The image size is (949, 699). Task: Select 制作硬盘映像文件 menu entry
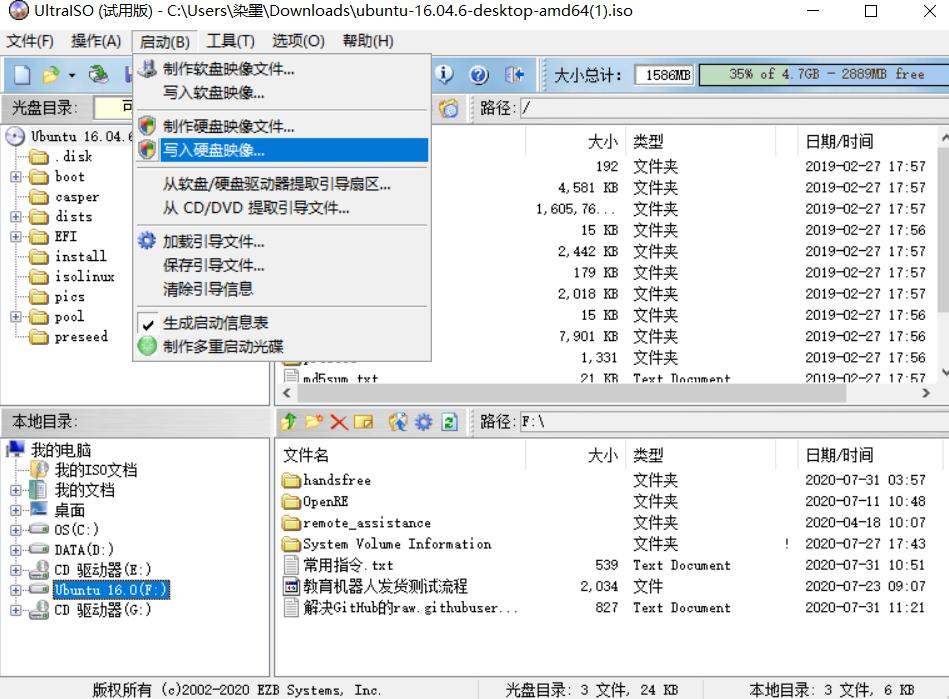tap(282, 126)
